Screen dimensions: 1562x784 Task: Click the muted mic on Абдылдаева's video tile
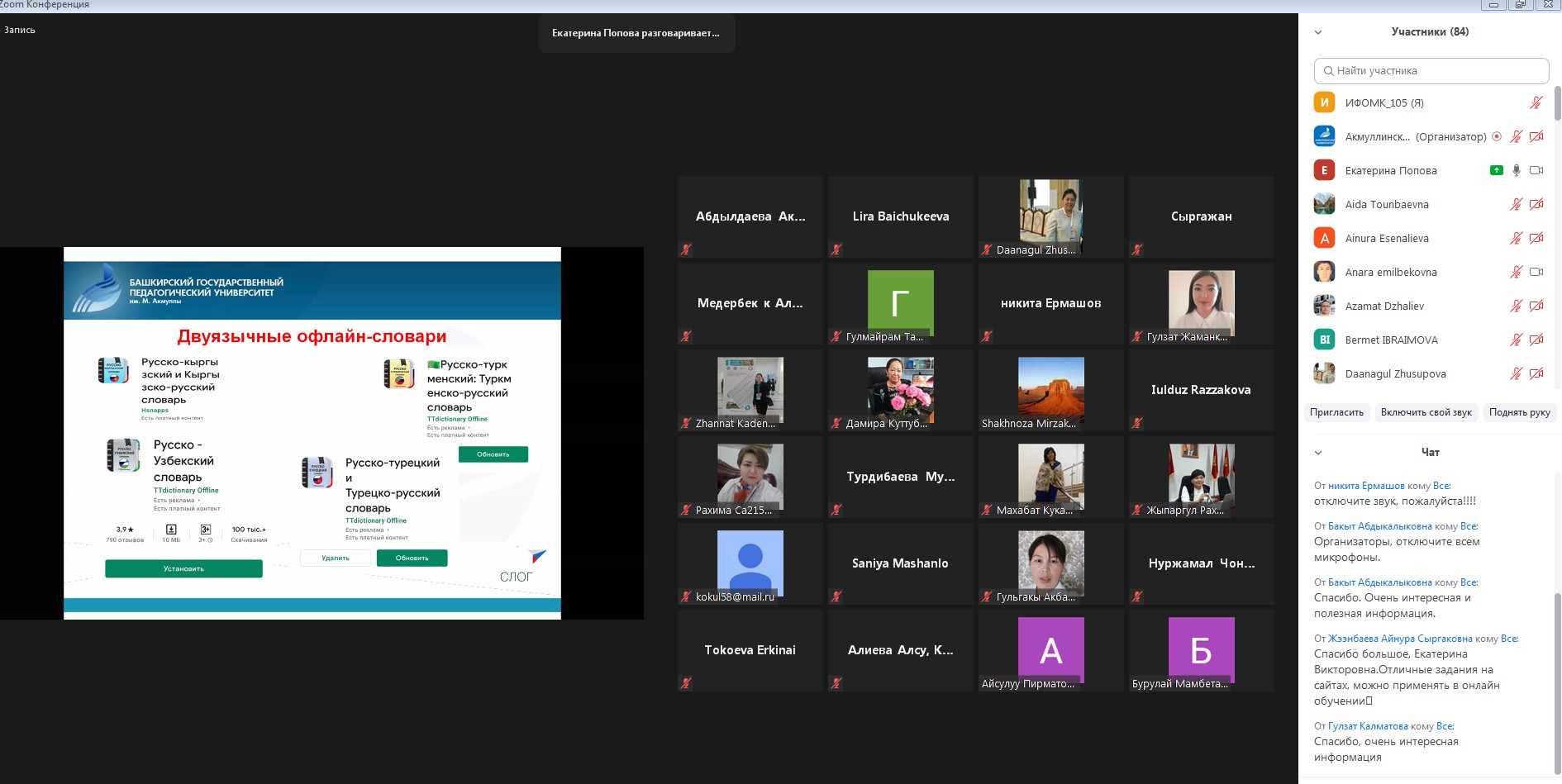(x=686, y=249)
